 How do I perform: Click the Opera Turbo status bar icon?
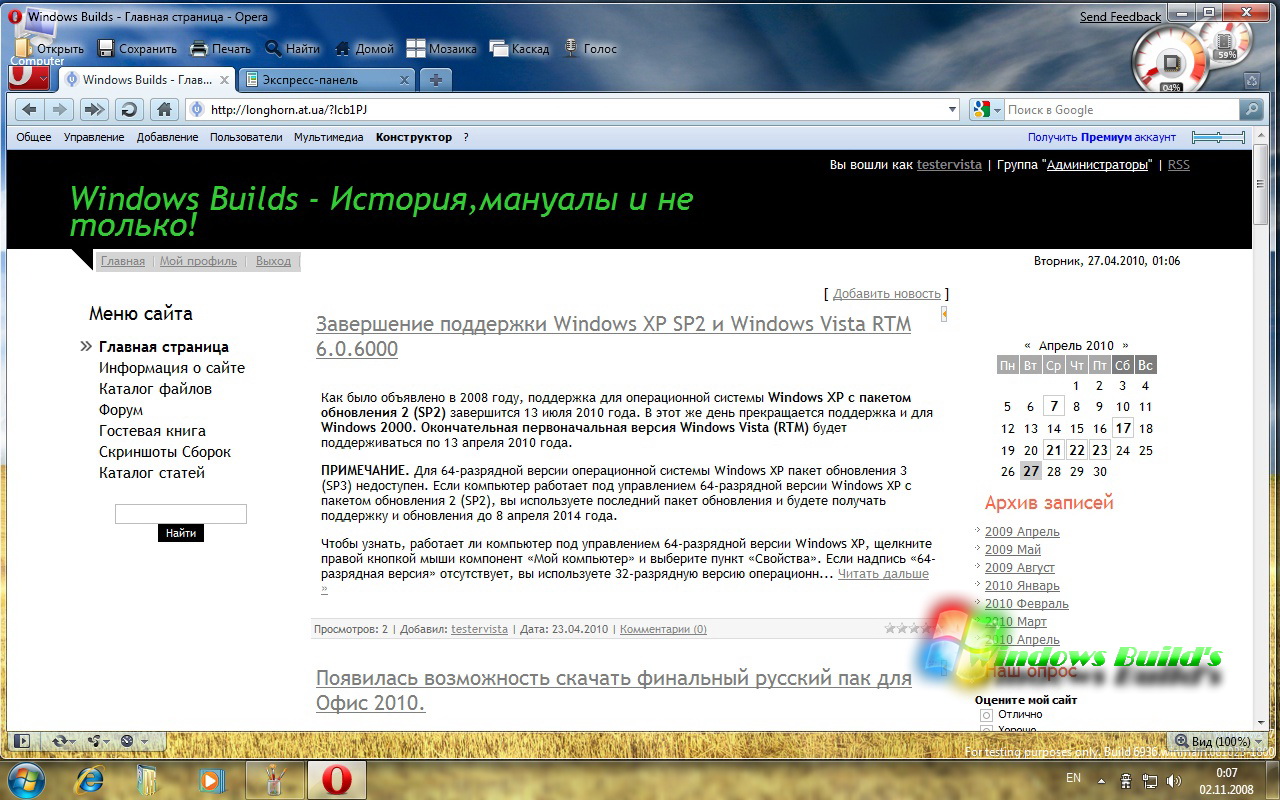click(x=127, y=741)
